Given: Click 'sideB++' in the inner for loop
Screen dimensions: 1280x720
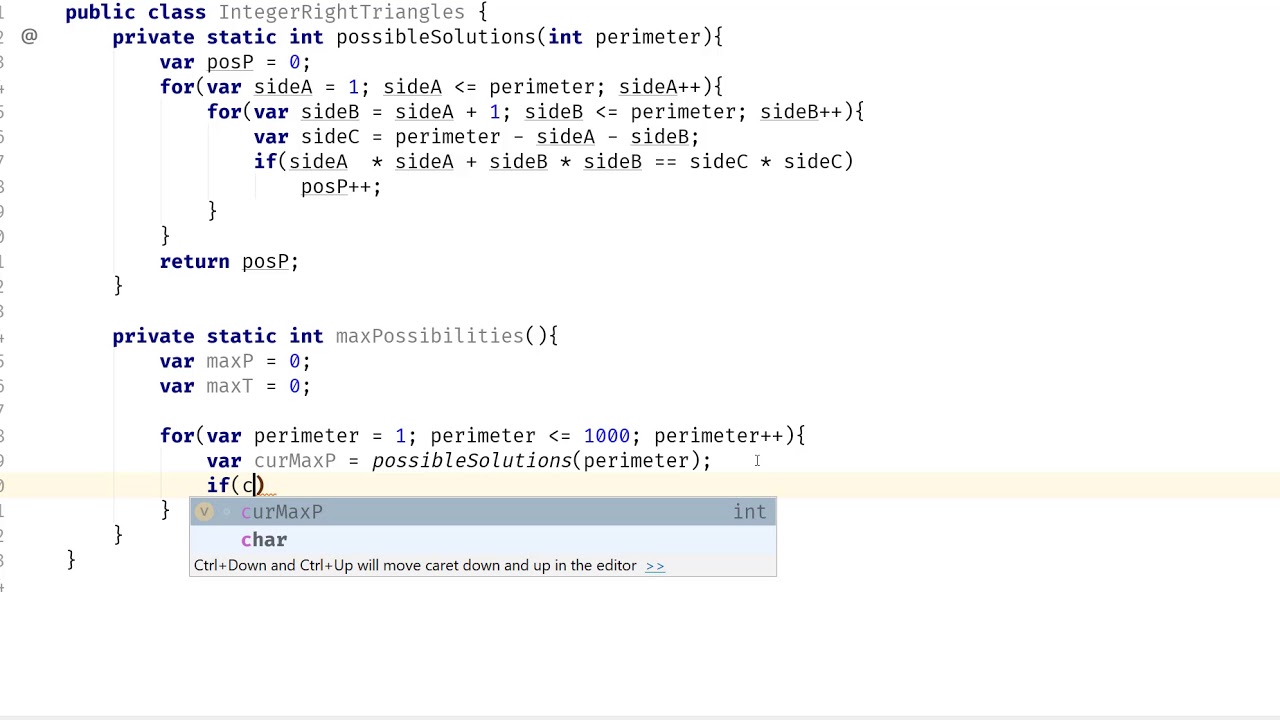Looking at the screenshot, I should coord(801,112).
